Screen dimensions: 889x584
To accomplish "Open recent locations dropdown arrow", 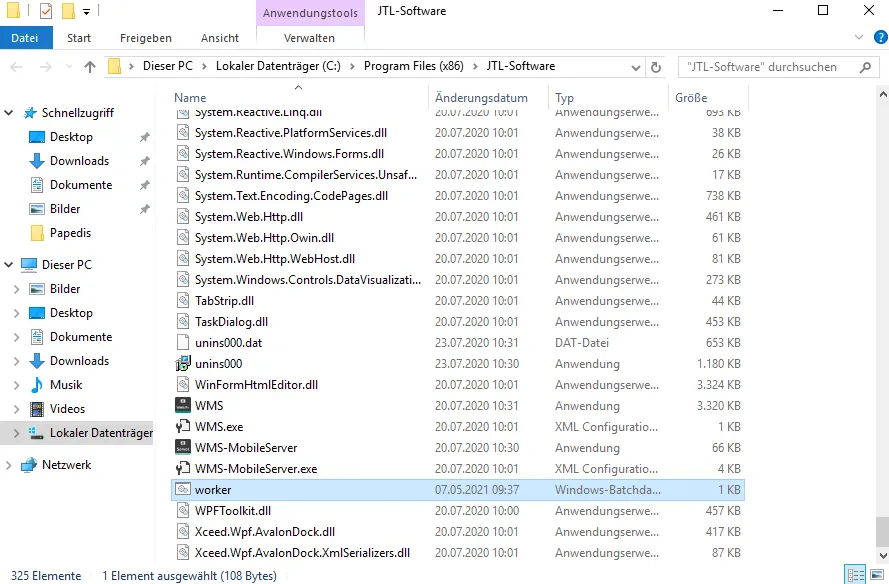I will pos(69,67).
